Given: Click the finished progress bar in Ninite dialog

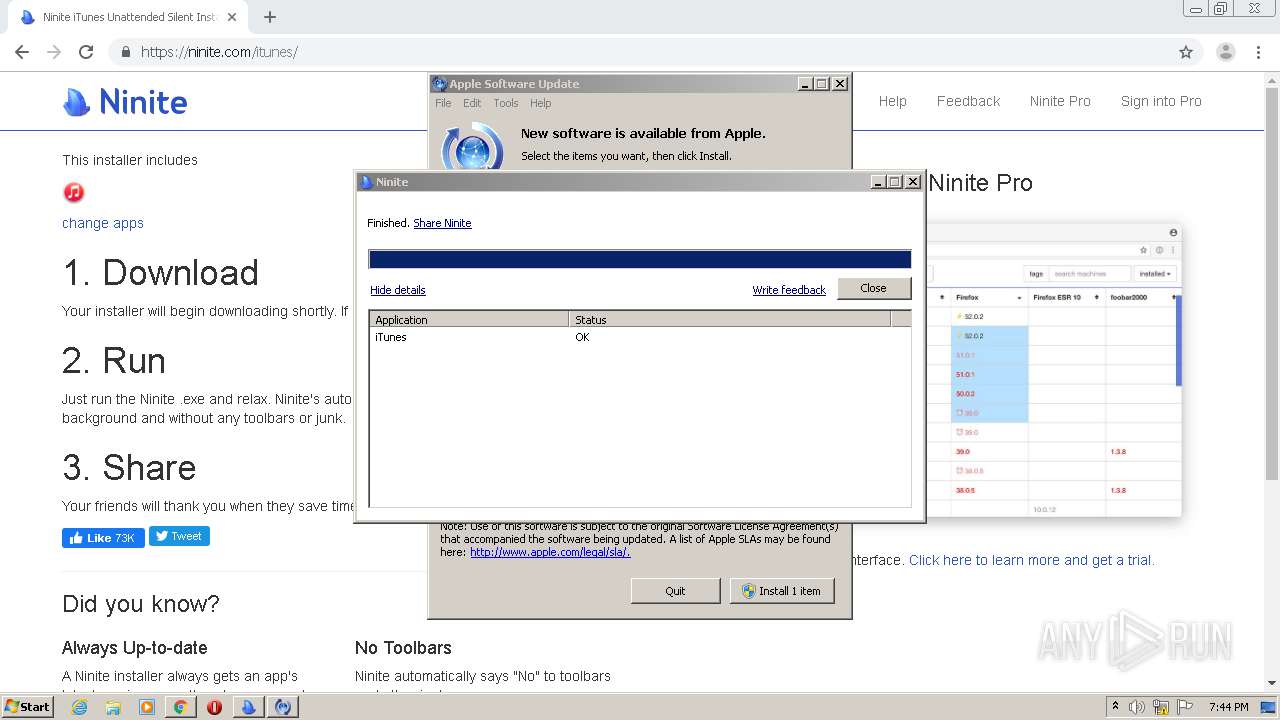Looking at the screenshot, I should [640, 260].
